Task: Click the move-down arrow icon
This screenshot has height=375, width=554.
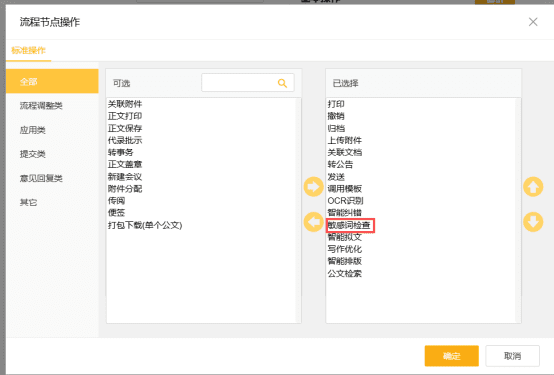Action: click(x=533, y=222)
